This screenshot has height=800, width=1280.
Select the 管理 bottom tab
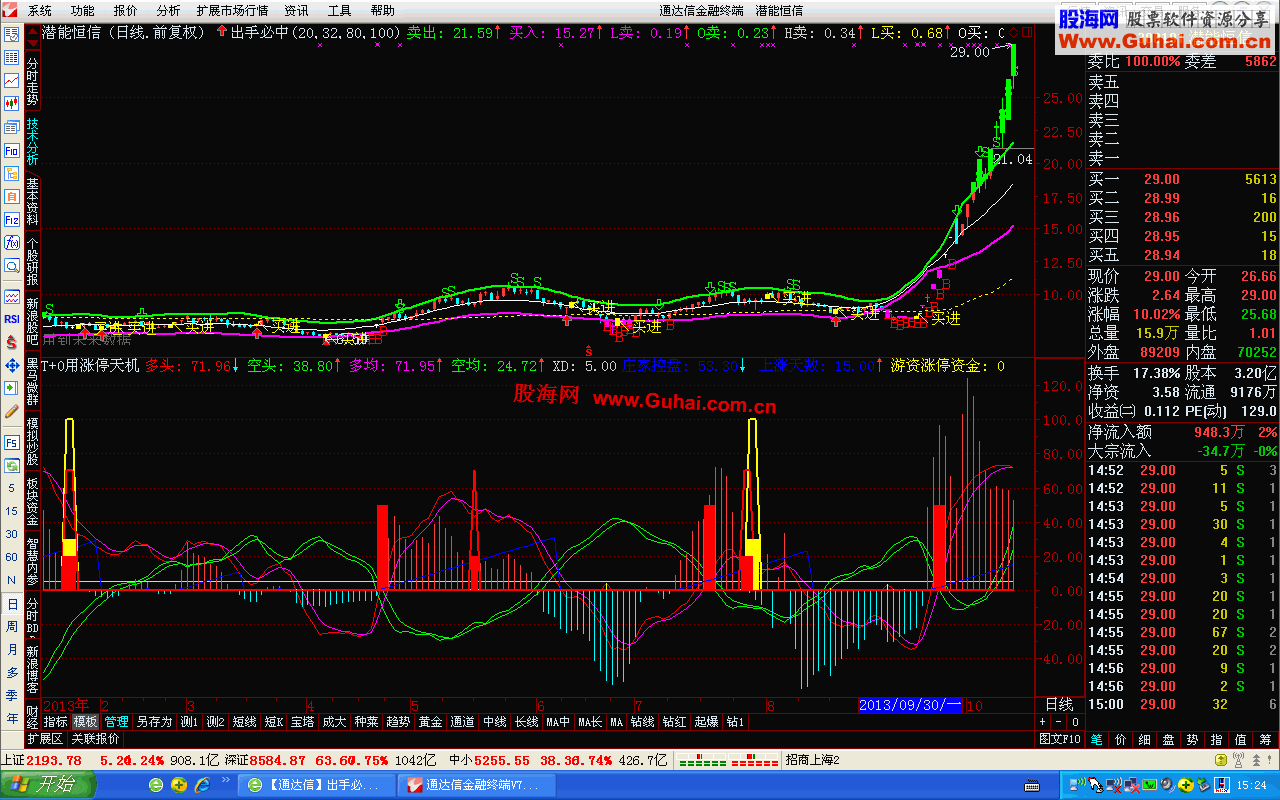pos(117,721)
